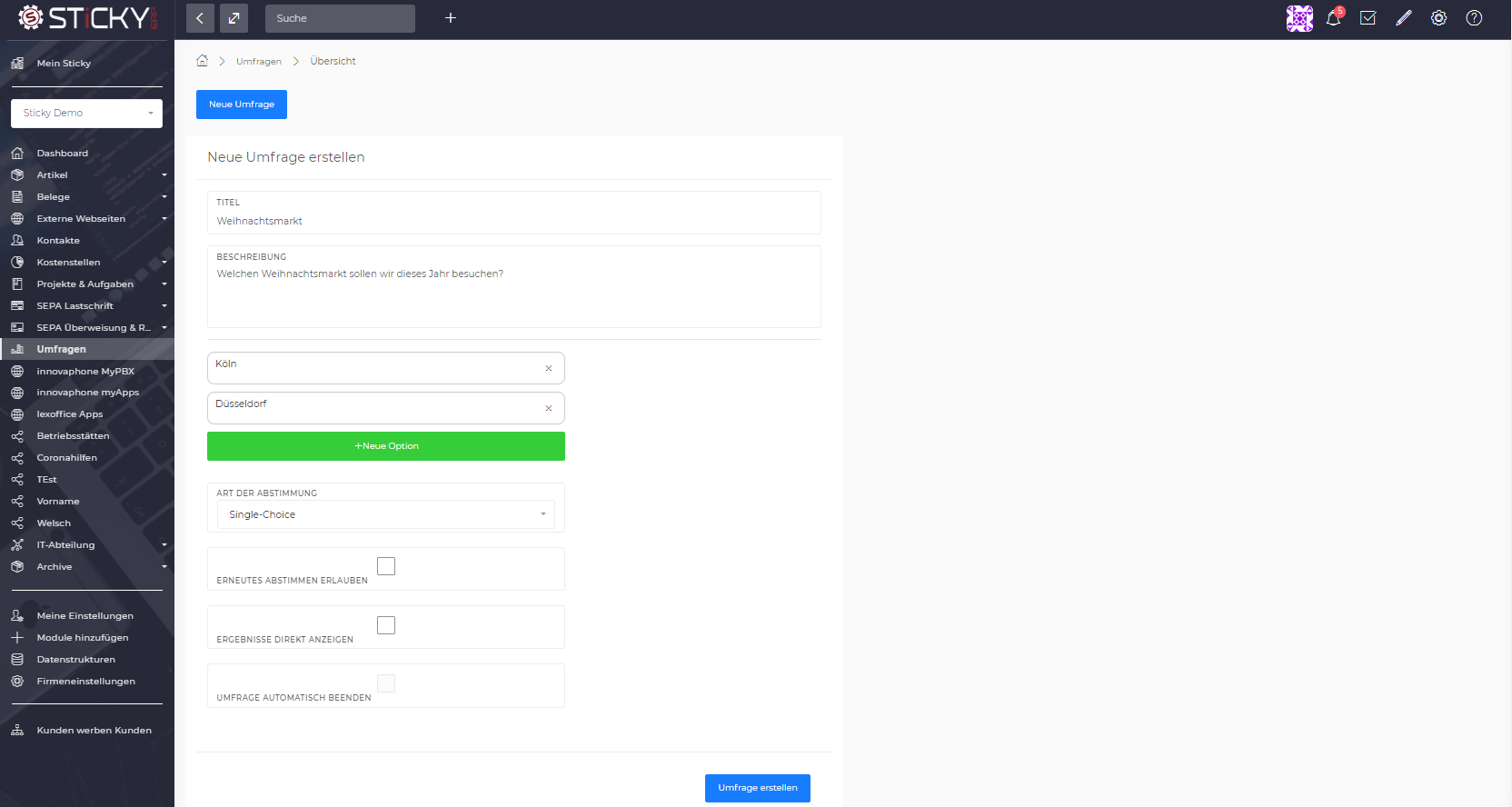Open the Art der Abstimmung Single-Choice dropdown
This screenshot has width=1512, height=807.
coord(386,514)
